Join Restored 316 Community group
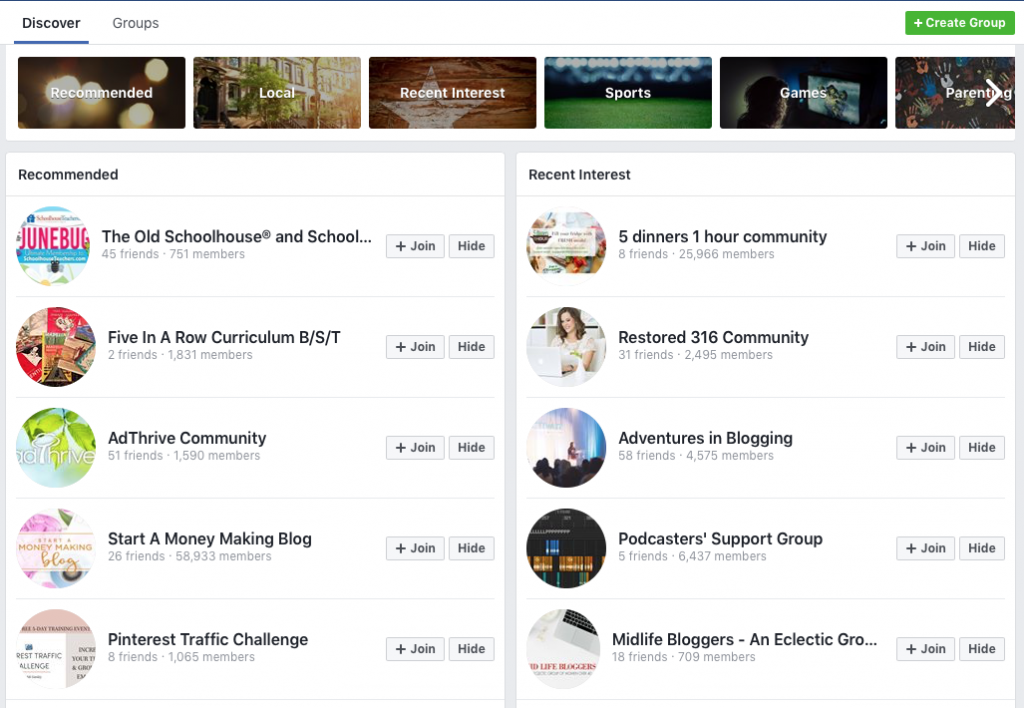Viewport: 1024px width, 708px height. tap(925, 347)
